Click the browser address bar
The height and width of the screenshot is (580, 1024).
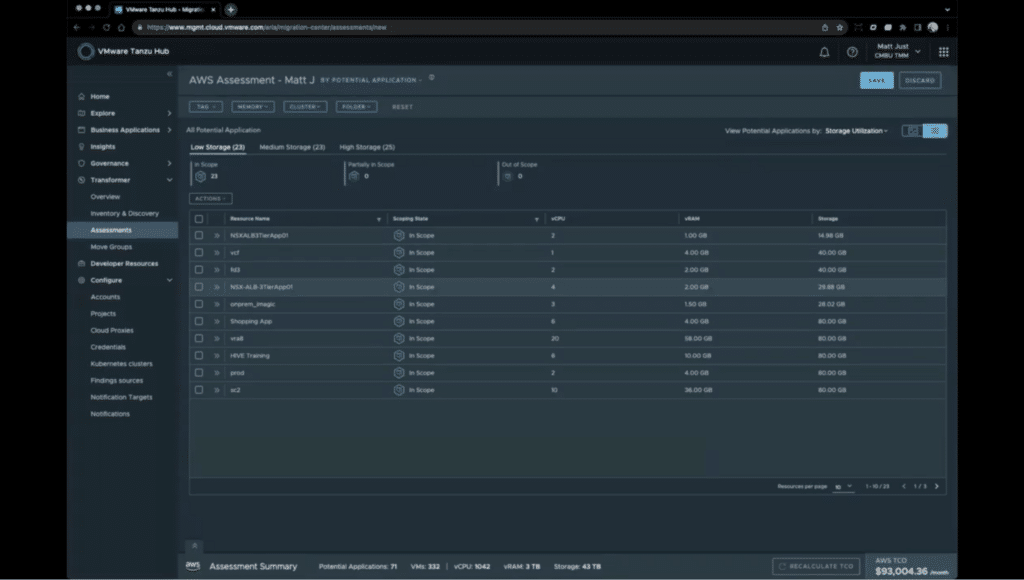[x=477, y=27]
